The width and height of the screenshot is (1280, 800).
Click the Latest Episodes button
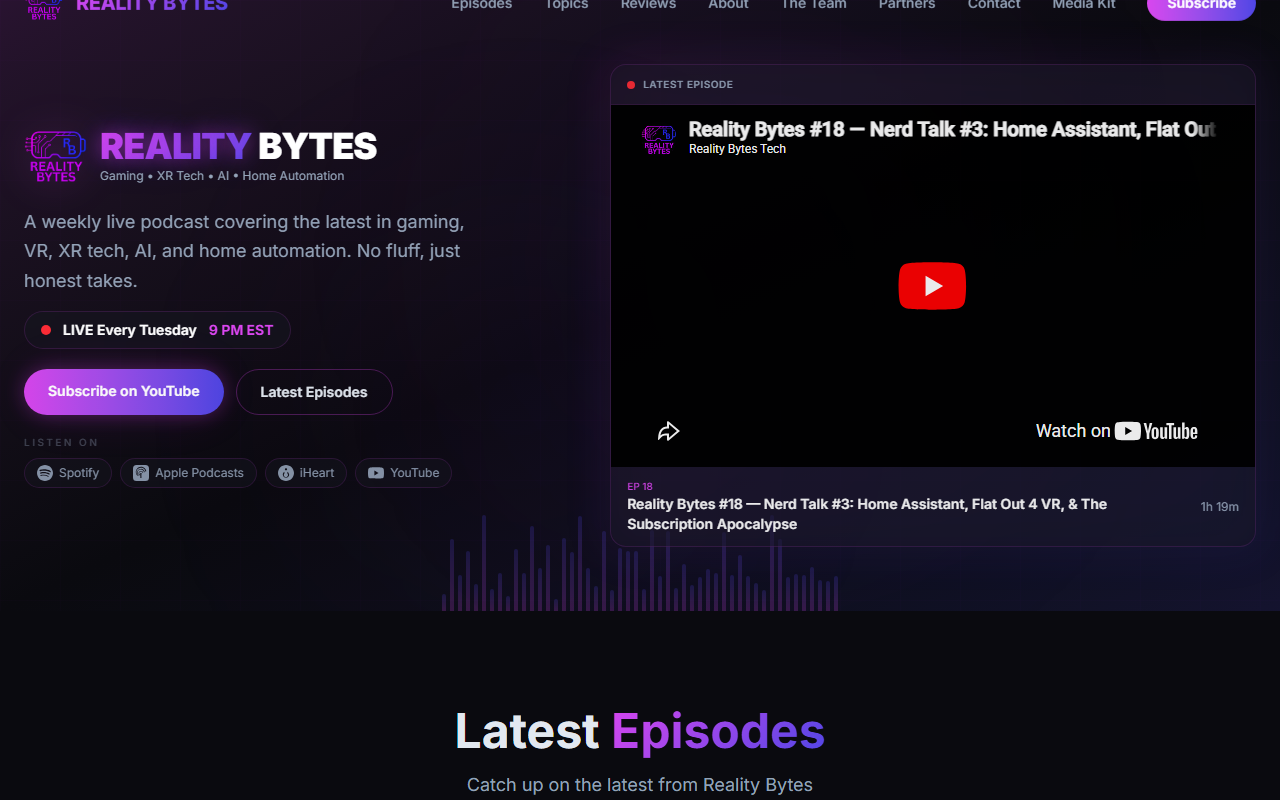314,392
